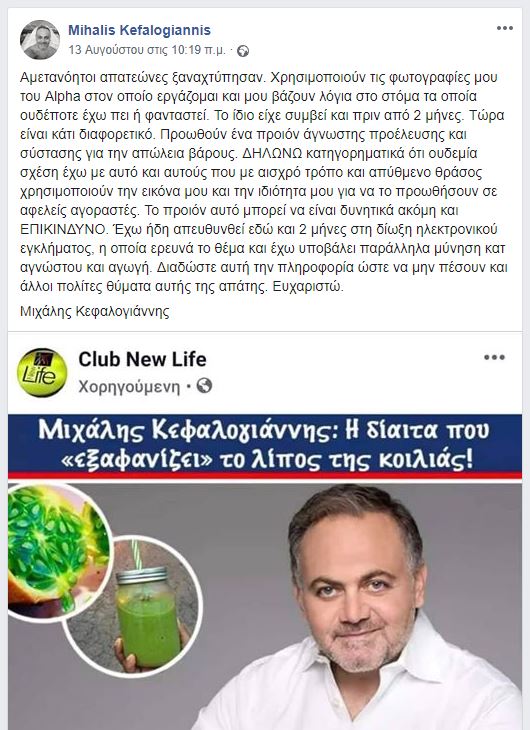Open the post timestamp 13 Αυγούστου
Viewport: 530px width, 730px height.
[x=147, y=49]
